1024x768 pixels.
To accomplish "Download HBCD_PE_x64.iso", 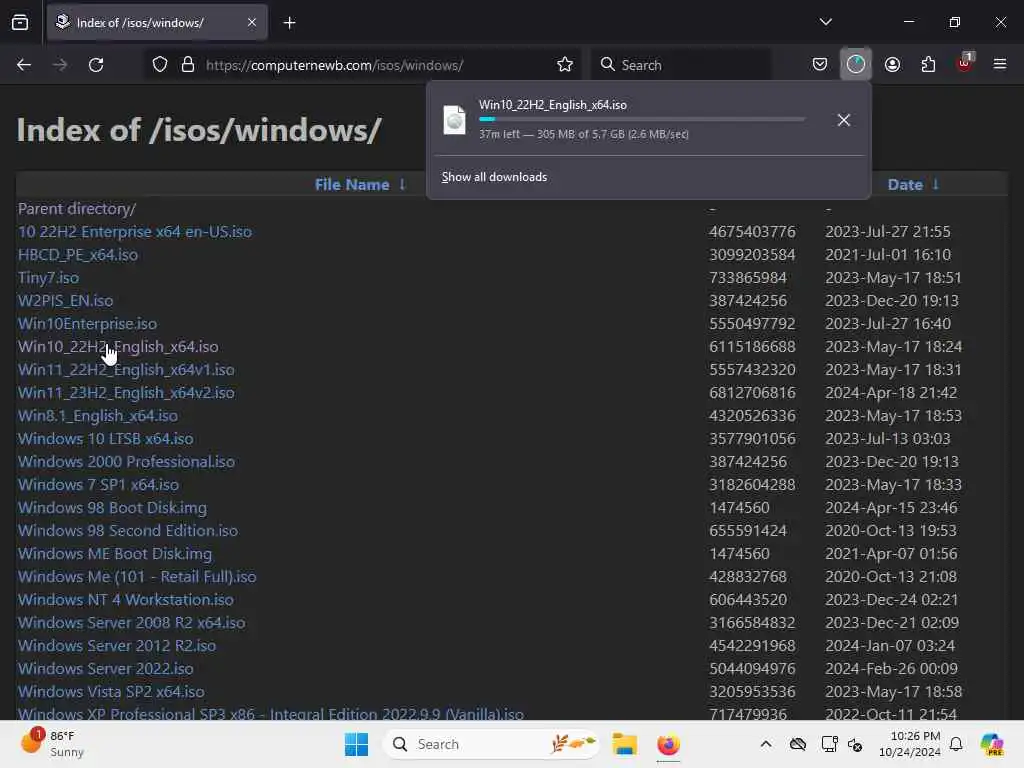I will click(x=78, y=255).
